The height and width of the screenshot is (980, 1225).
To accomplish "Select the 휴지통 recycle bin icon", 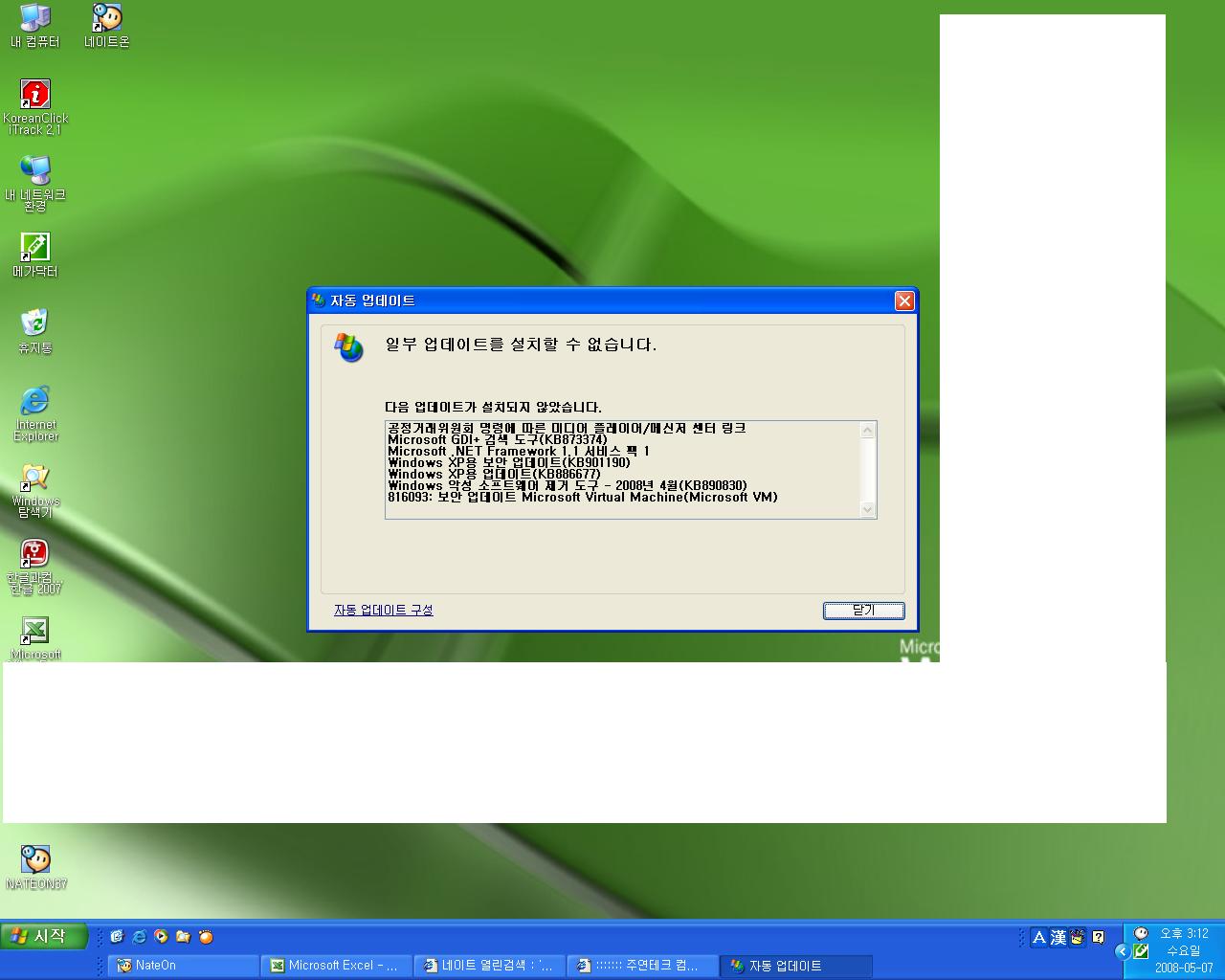I will (35, 332).
